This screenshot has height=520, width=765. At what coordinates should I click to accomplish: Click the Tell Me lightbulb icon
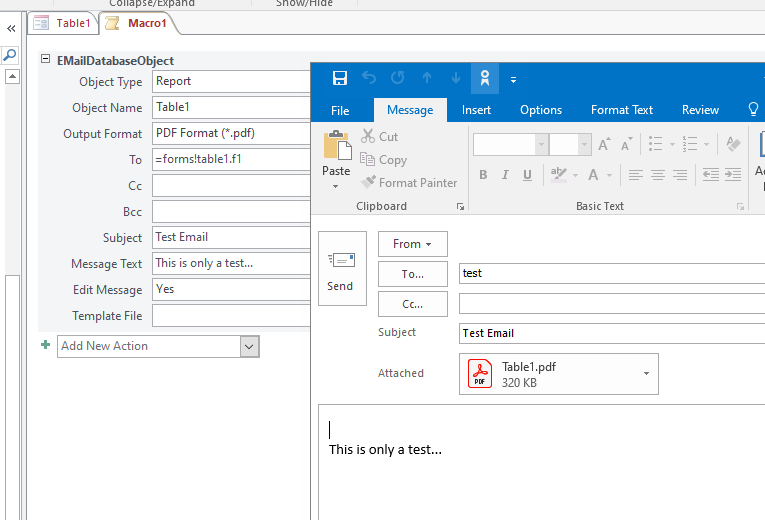click(753, 109)
